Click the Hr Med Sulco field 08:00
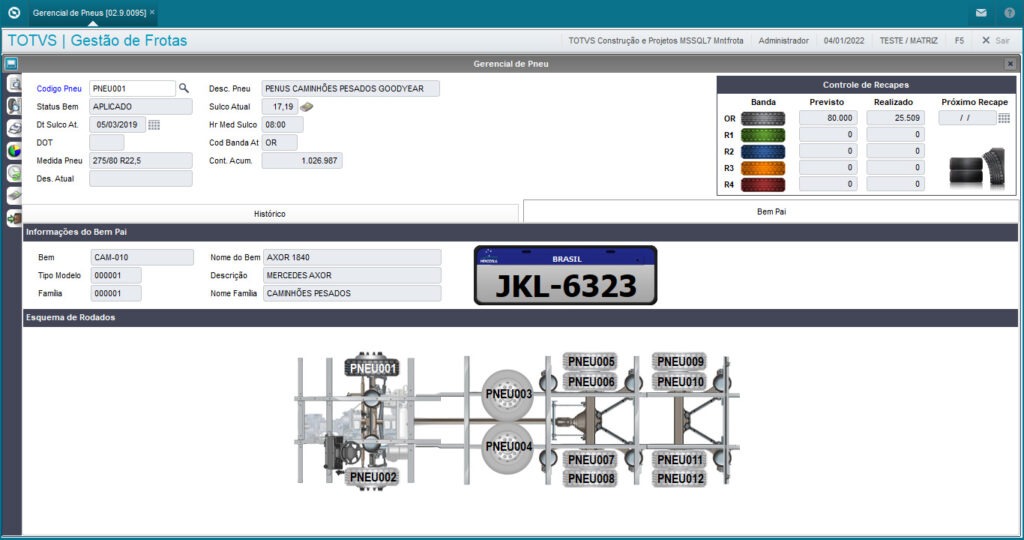Image resolution: width=1024 pixels, height=540 pixels. 282,125
